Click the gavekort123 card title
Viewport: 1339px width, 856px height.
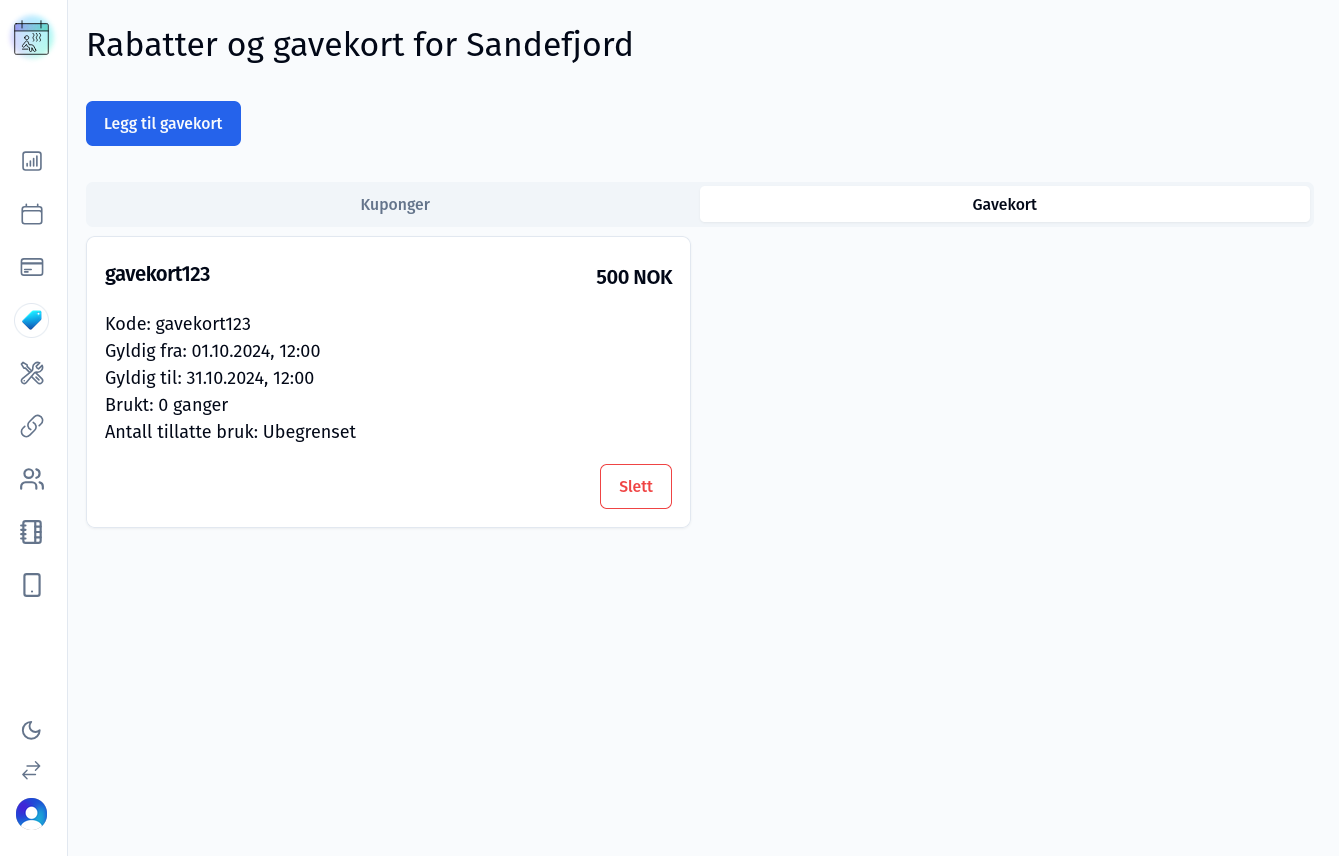(x=157, y=274)
